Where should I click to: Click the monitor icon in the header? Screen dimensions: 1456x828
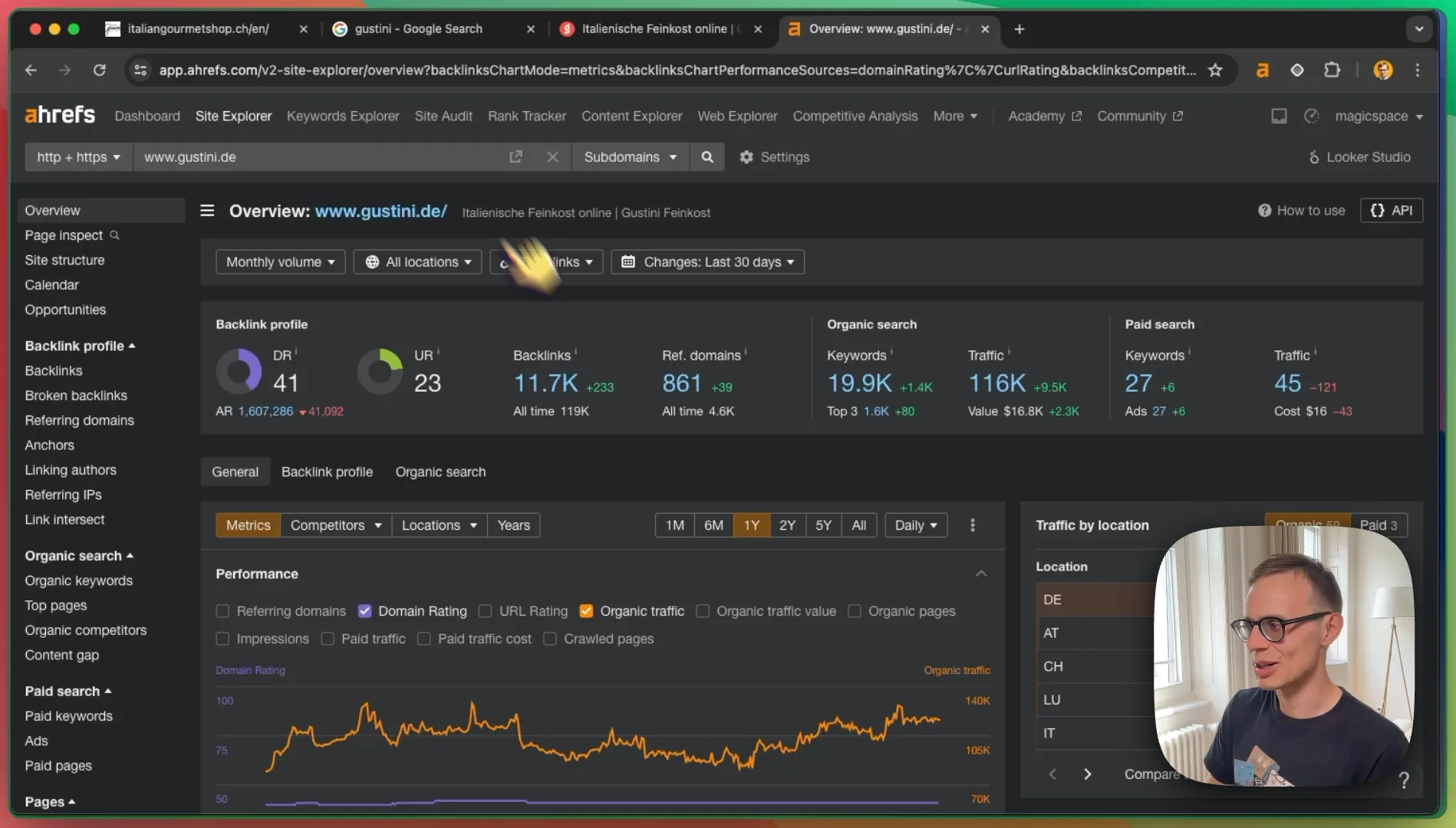click(x=1279, y=117)
